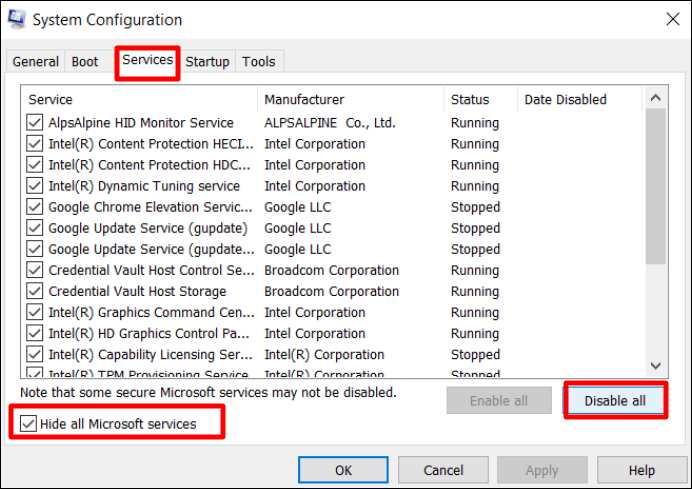
Task: Click the scroll down arrow in services list
Action: (656, 366)
